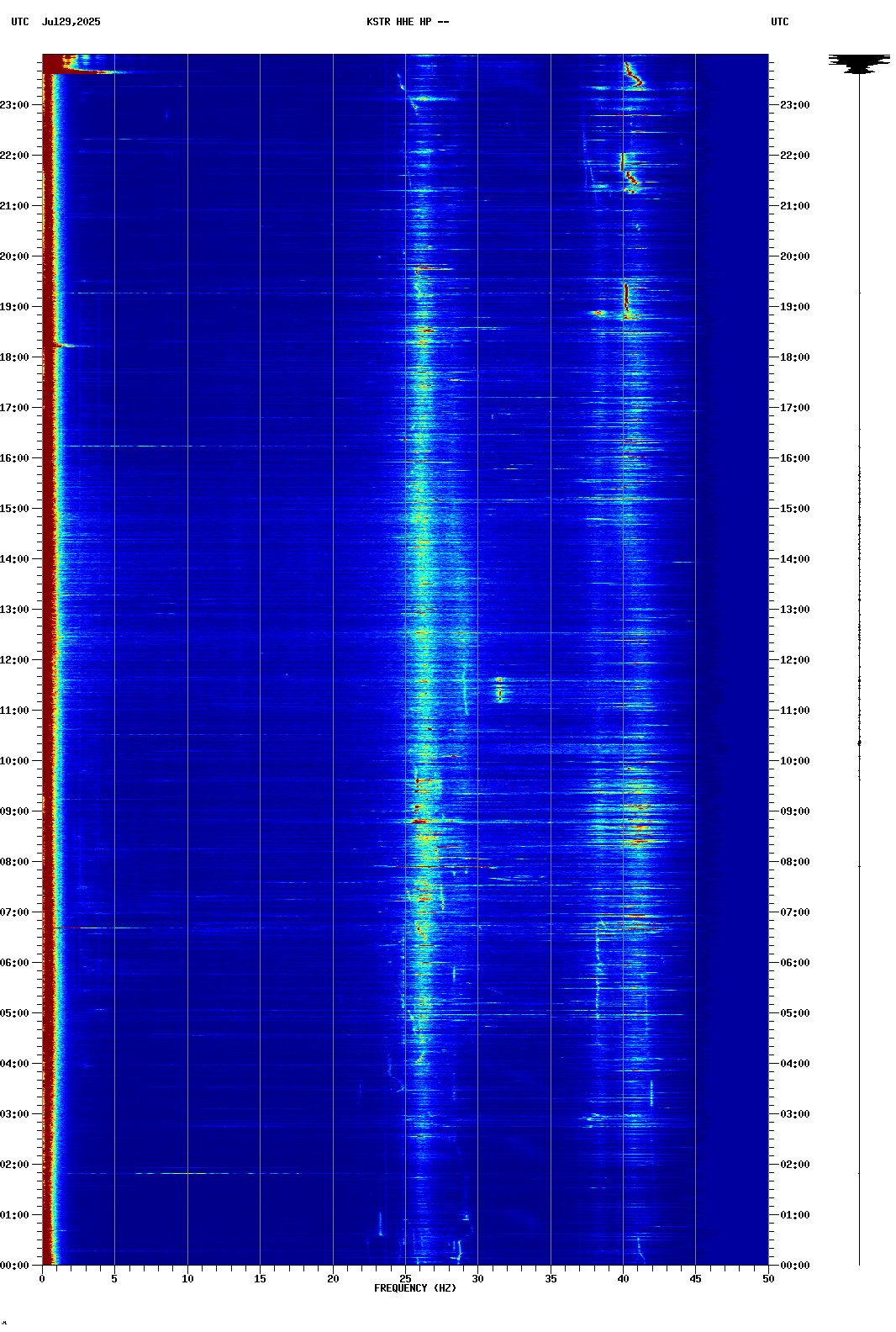Click the station title KSTR HHE HP --
Screen dimensions: 896x1332
(x=408, y=22)
